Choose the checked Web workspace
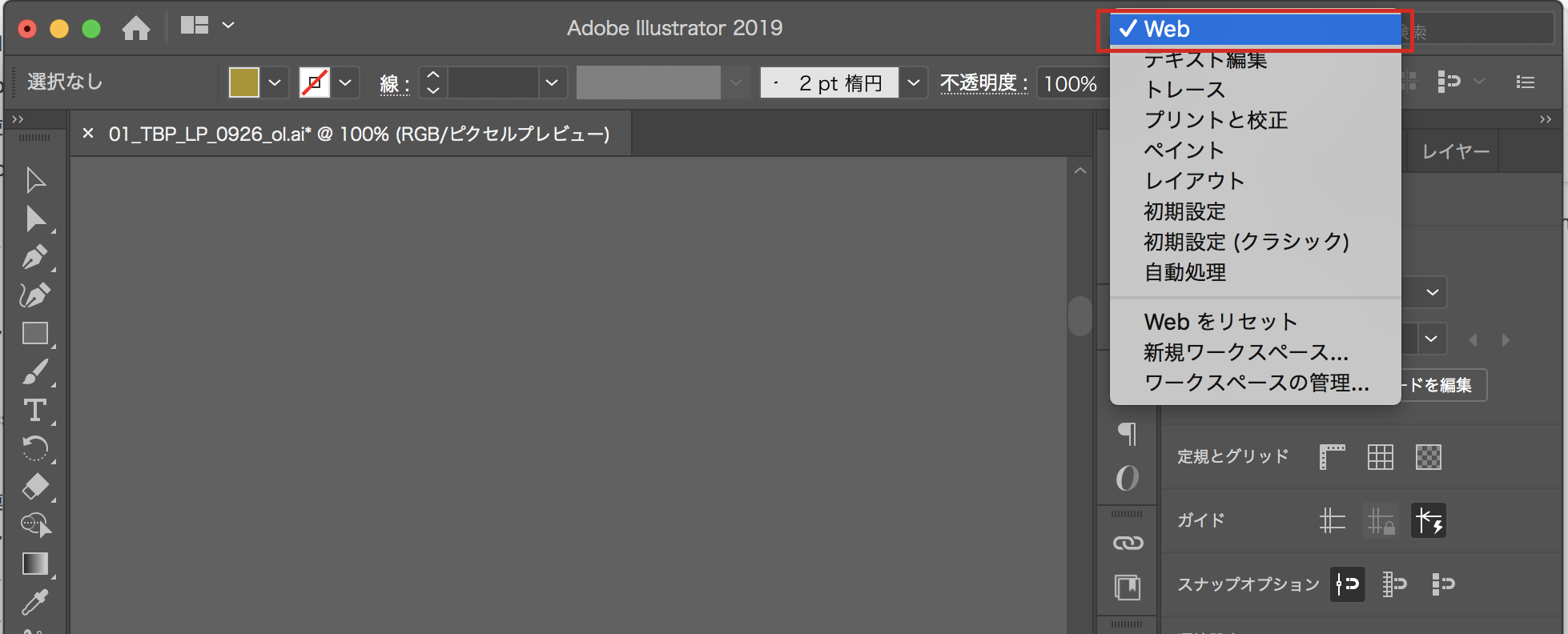This screenshot has height=634, width=1568. pyautogui.click(x=1256, y=30)
